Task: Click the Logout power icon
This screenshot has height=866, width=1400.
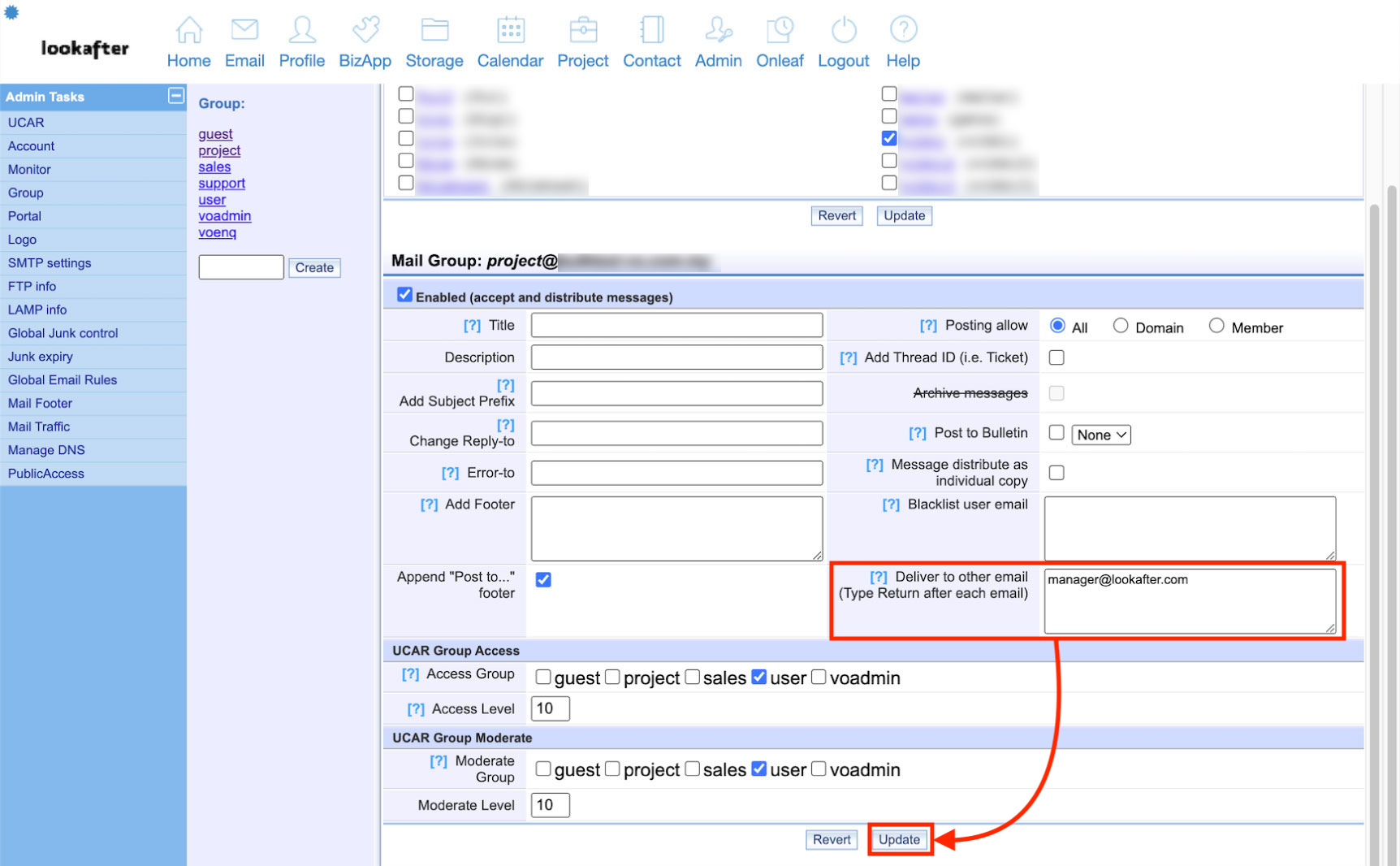Action: [844, 30]
